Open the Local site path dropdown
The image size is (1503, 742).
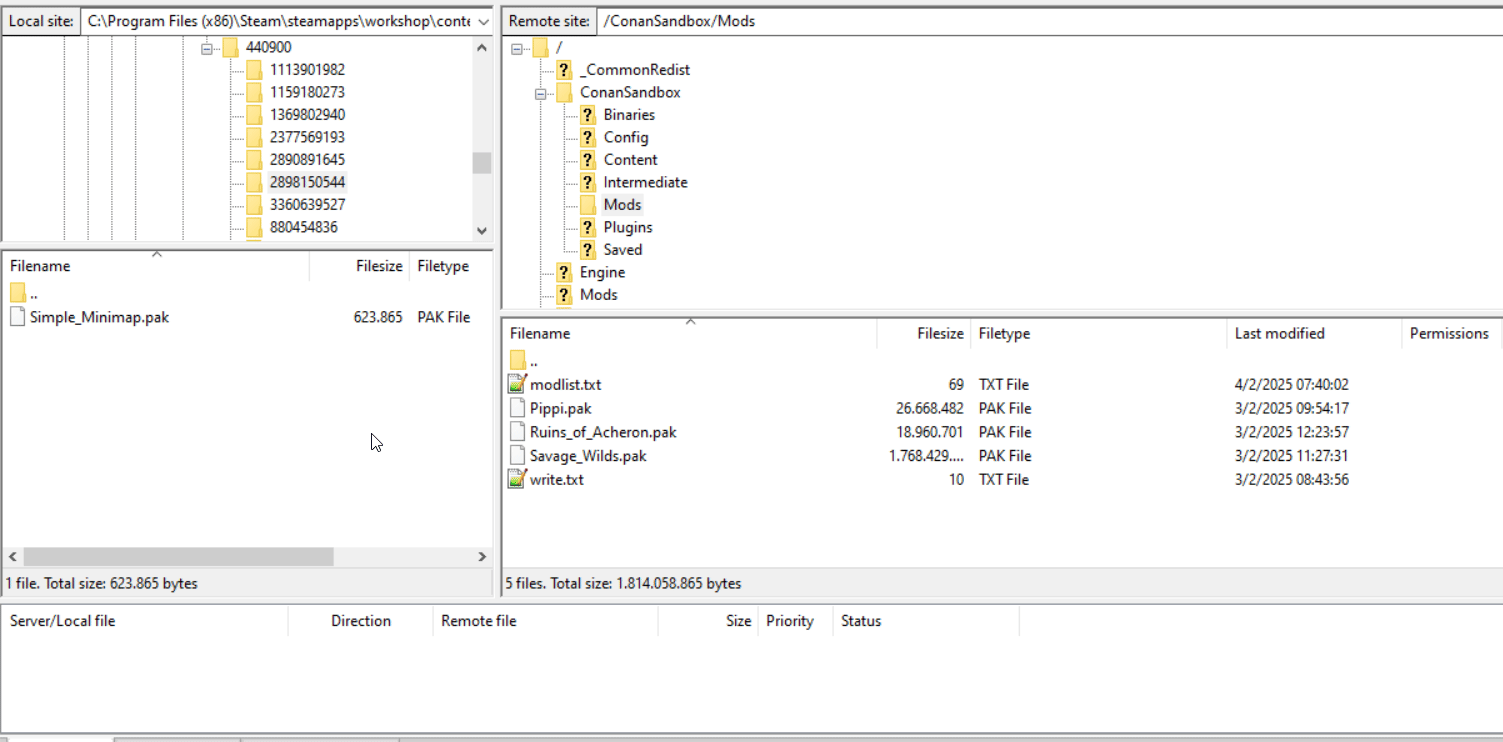tap(483, 21)
